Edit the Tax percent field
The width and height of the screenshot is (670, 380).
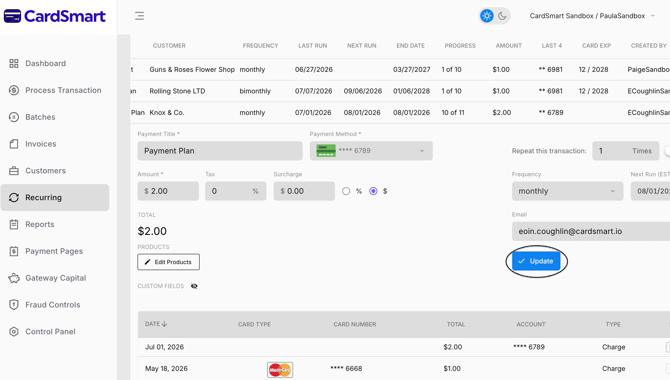235,191
